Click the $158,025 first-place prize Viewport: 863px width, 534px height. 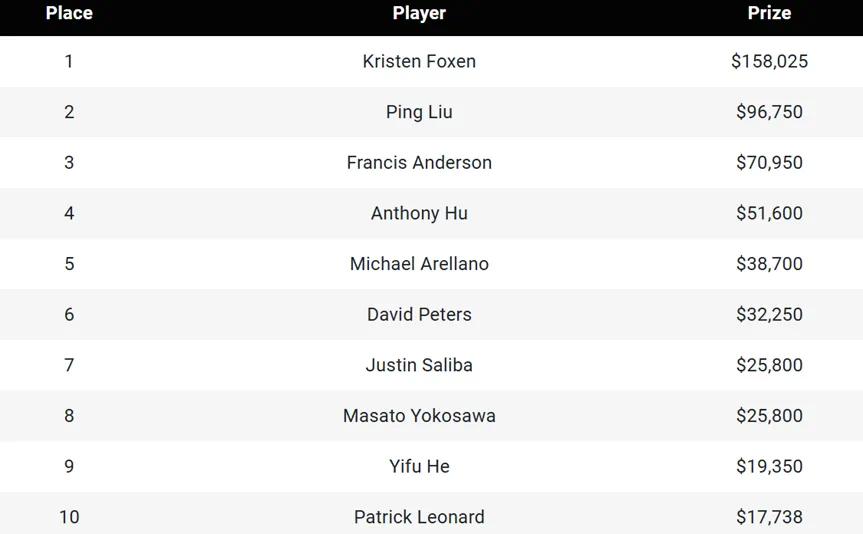769,61
